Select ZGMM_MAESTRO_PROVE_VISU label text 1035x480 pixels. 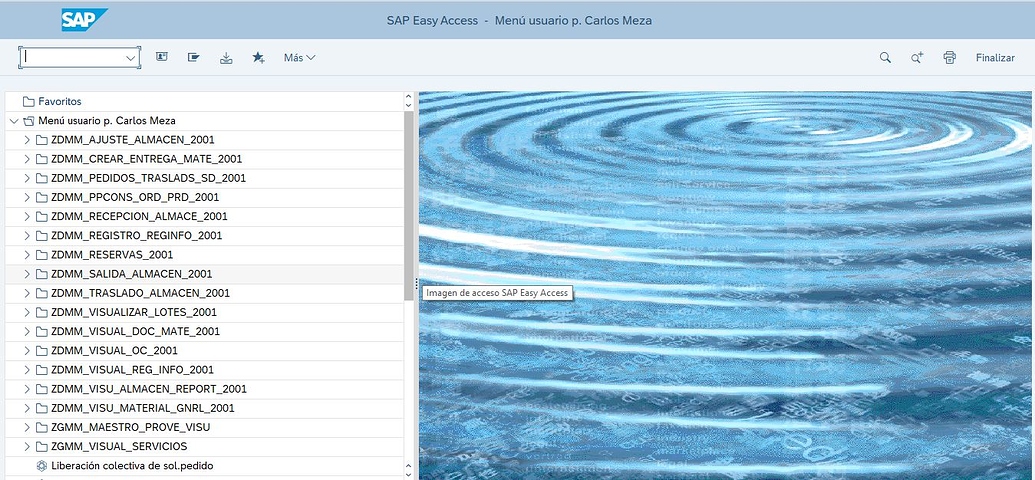131,427
